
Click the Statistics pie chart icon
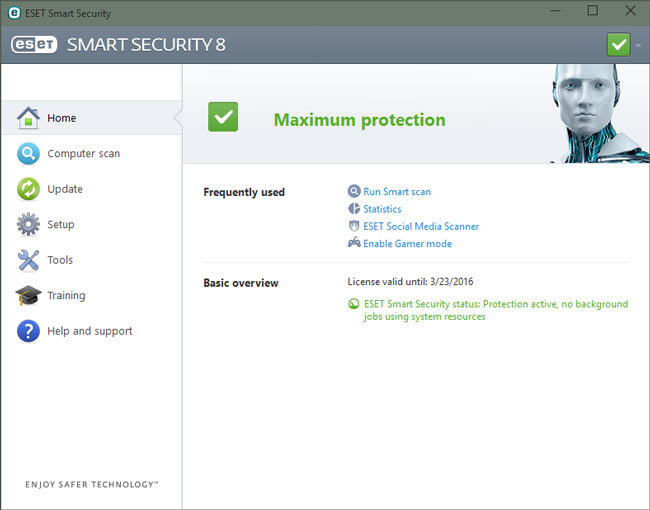[x=354, y=209]
